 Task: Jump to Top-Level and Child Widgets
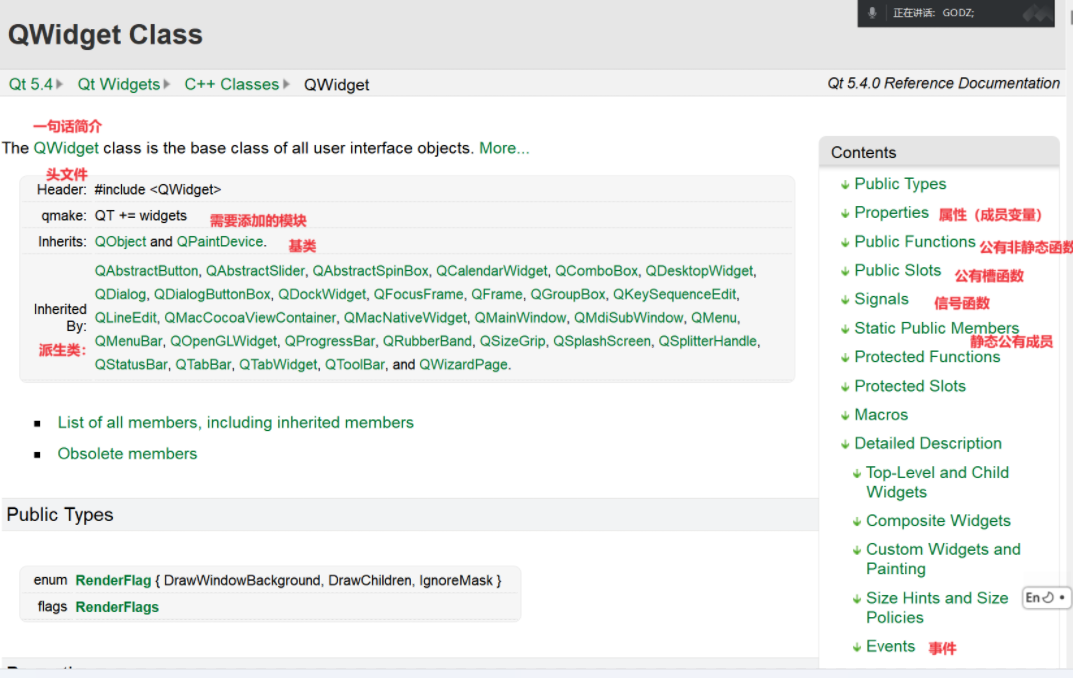tap(937, 482)
